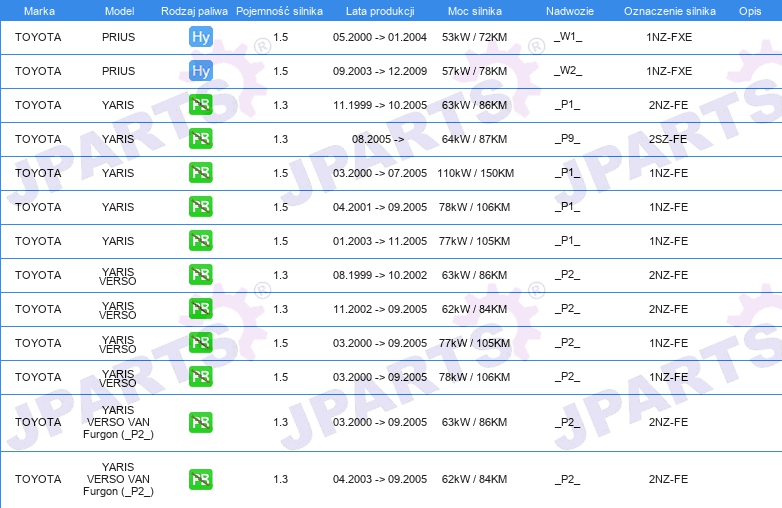This screenshot has height=508, width=782.
Task: Click the Lata produkcji column header
Action: [x=380, y=11]
